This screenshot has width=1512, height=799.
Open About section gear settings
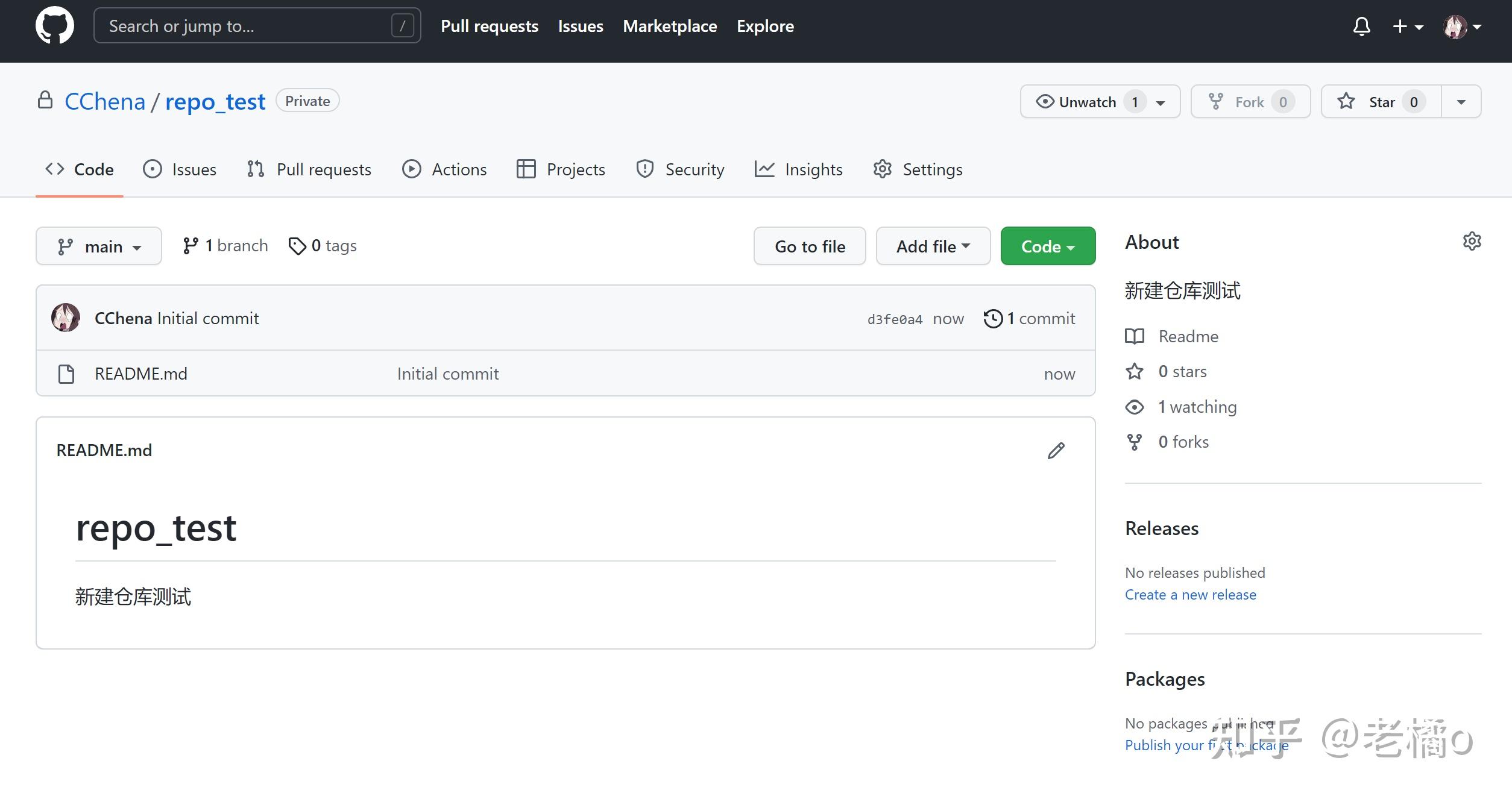pyautogui.click(x=1472, y=242)
